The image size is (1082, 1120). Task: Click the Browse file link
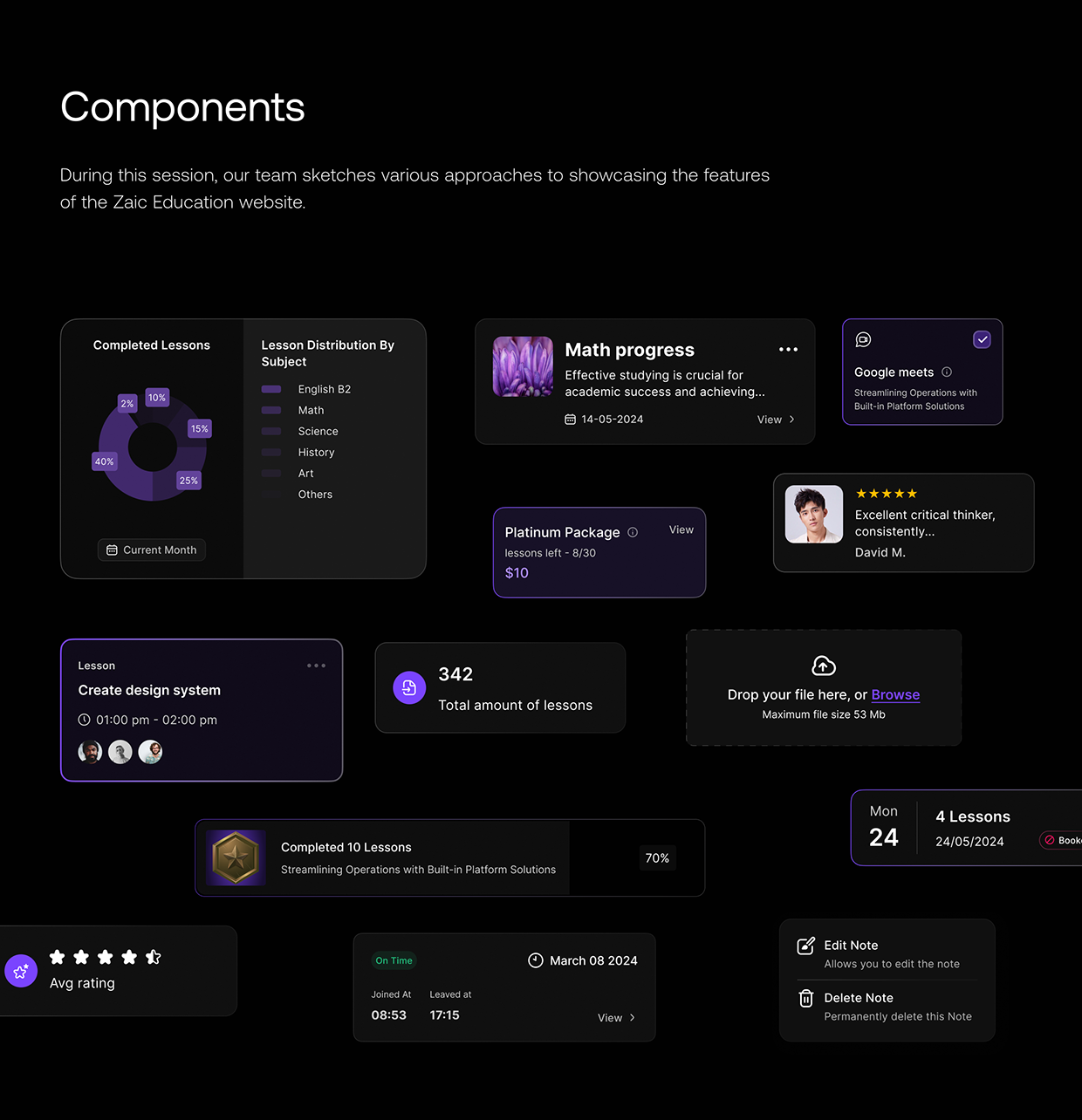895,694
